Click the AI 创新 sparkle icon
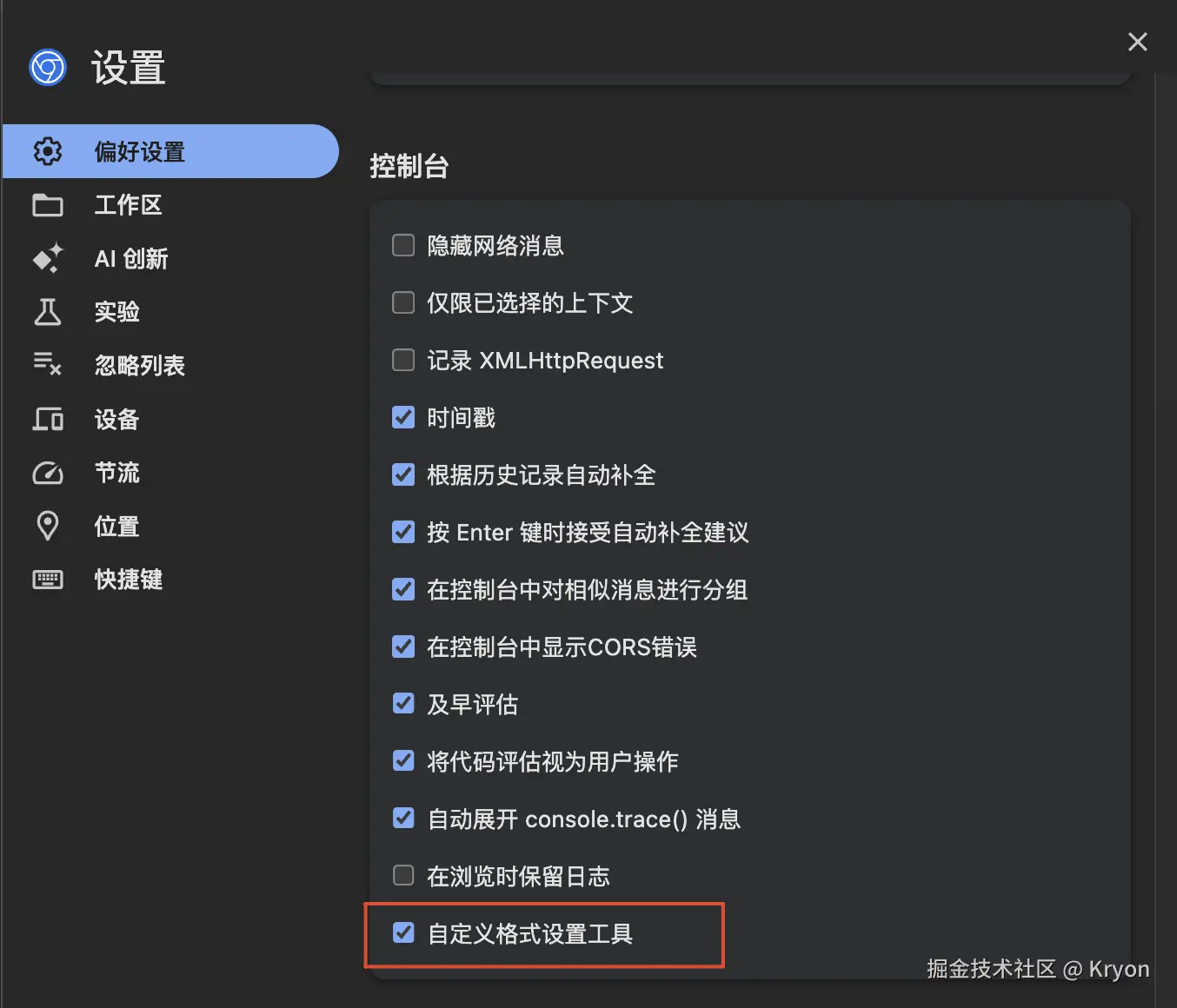1177x1008 pixels. coord(48,258)
